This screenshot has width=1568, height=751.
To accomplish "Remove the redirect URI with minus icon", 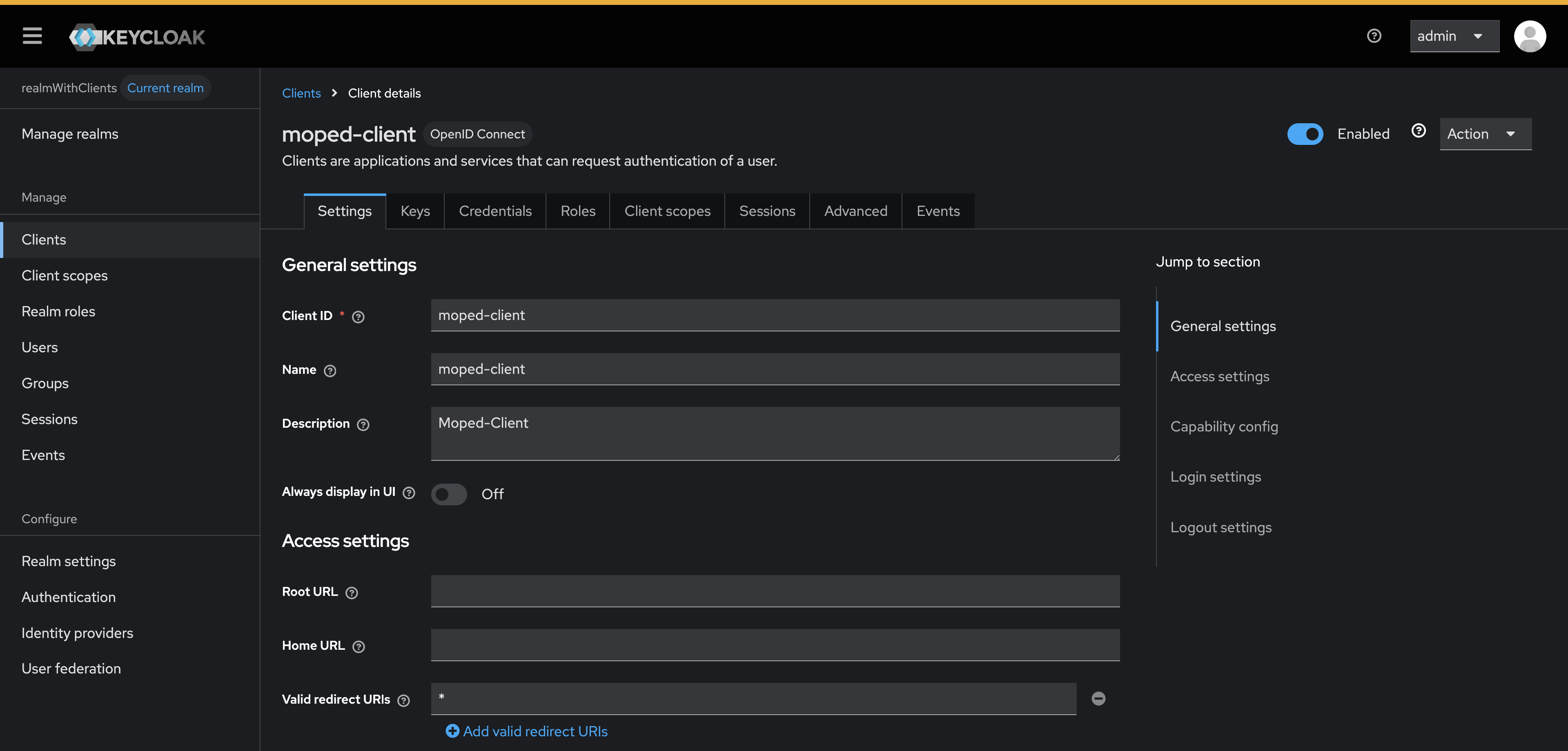I will [1098, 699].
